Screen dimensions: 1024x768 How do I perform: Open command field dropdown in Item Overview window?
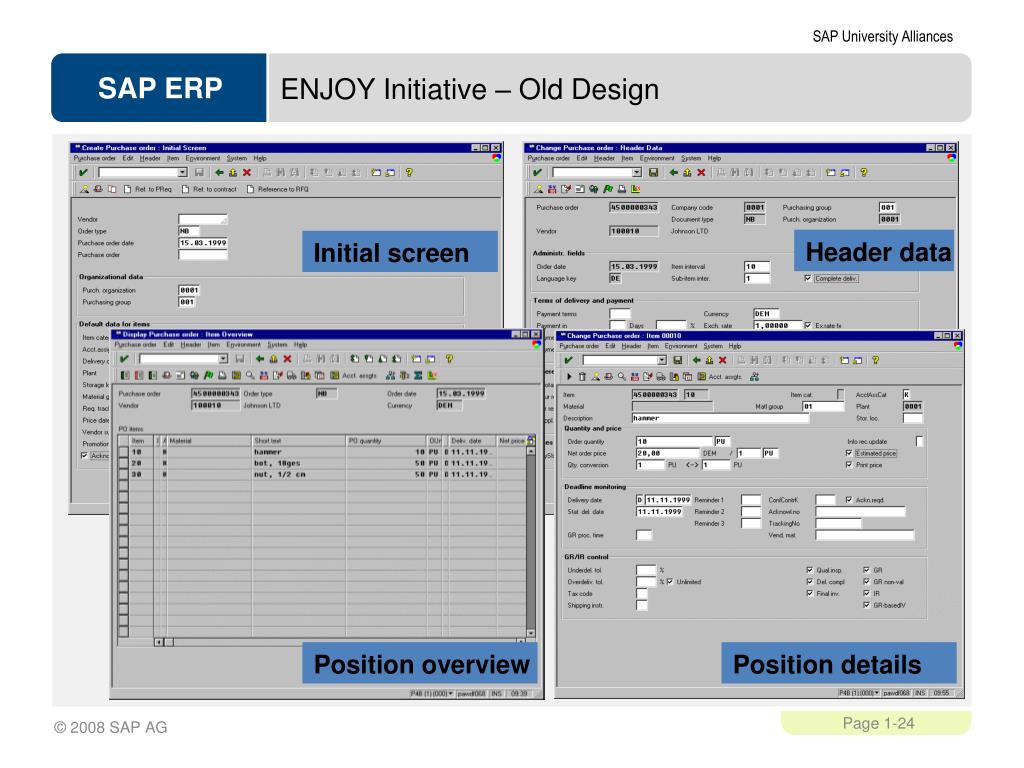[x=223, y=359]
